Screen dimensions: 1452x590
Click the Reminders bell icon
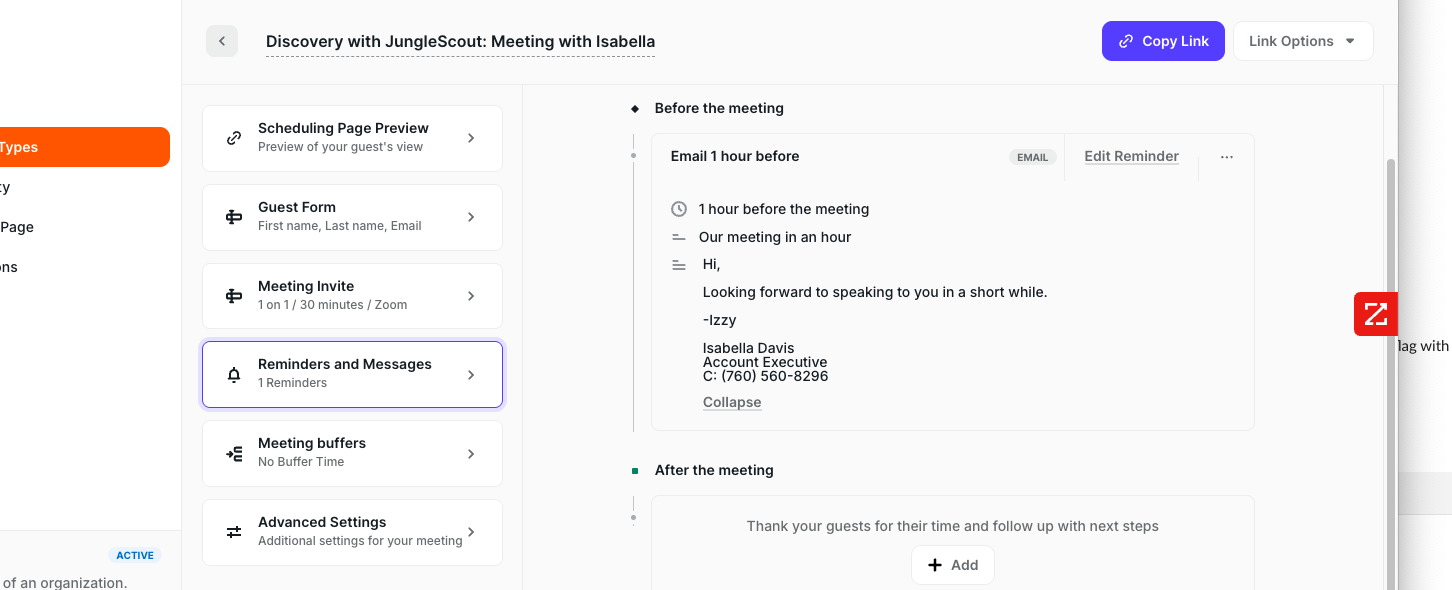click(234, 375)
